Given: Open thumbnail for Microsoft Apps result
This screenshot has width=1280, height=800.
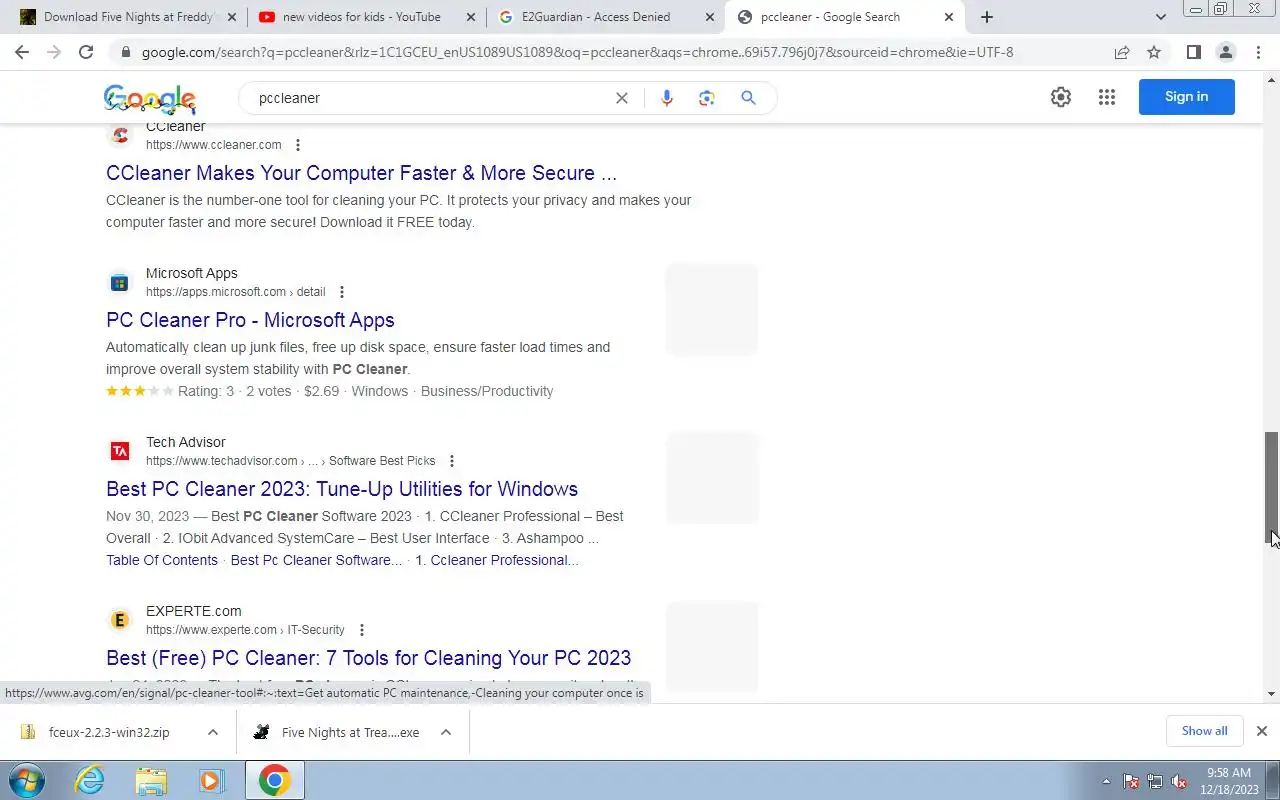Looking at the screenshot, I should click(712, 309).
